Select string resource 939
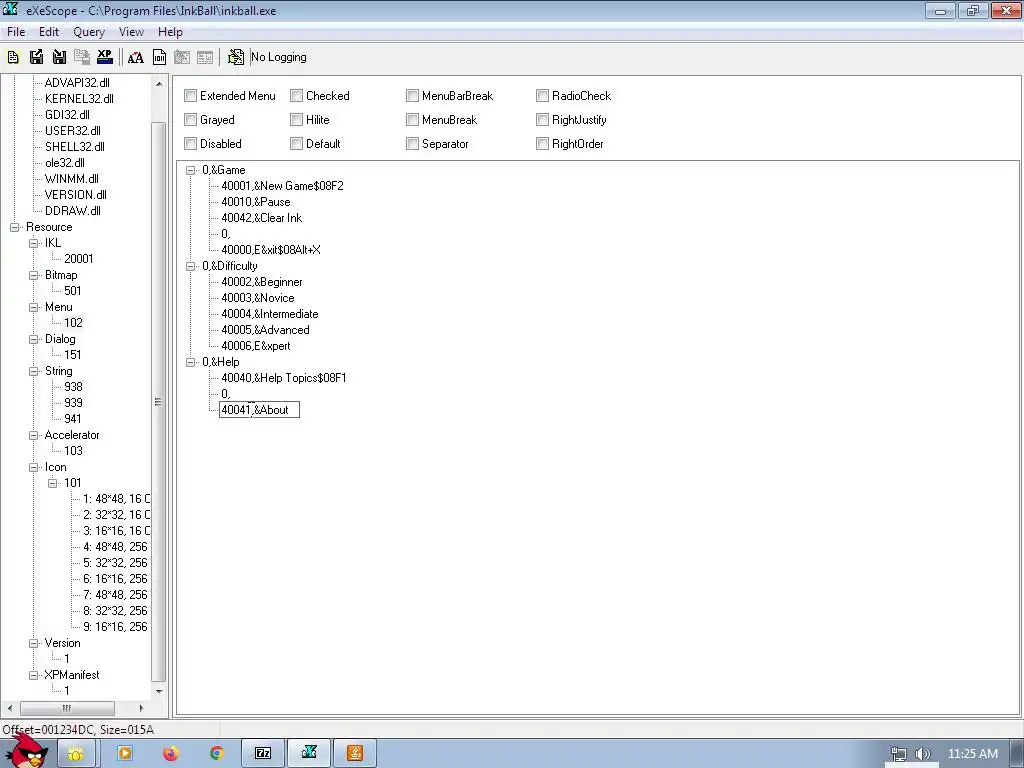1024x768 pixels. pos(73,403)
